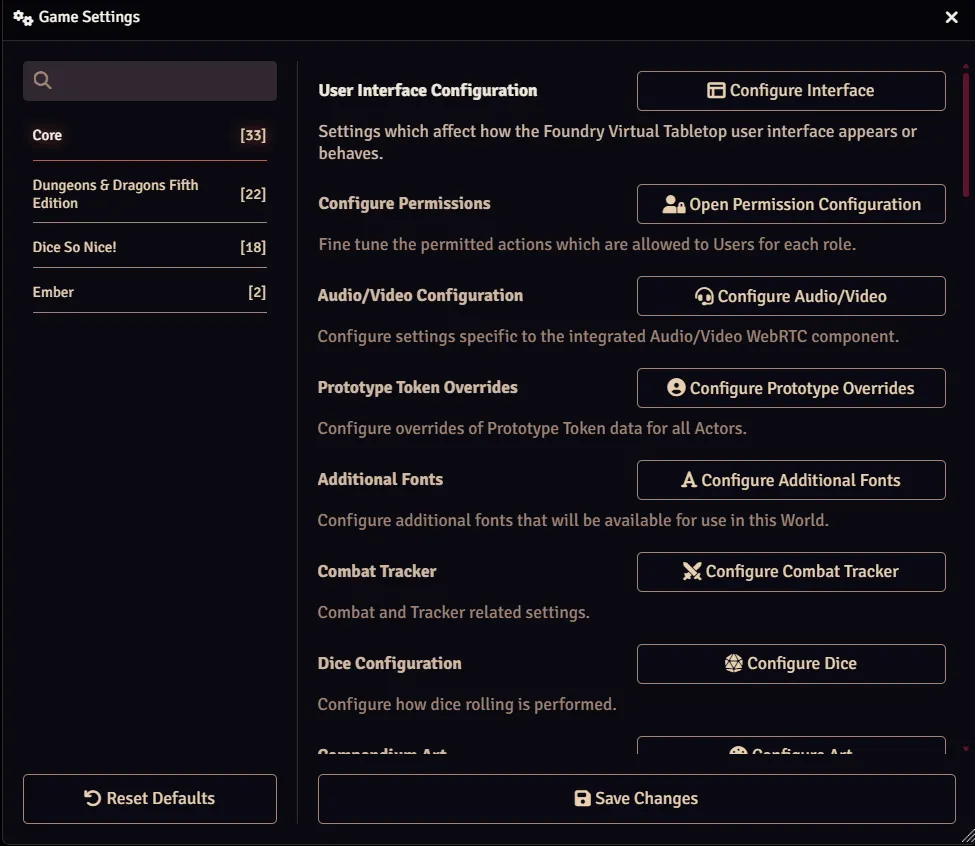Click the gears icon in the title bar
Viewport: 975px width, 846px height.
coord(22,17)
